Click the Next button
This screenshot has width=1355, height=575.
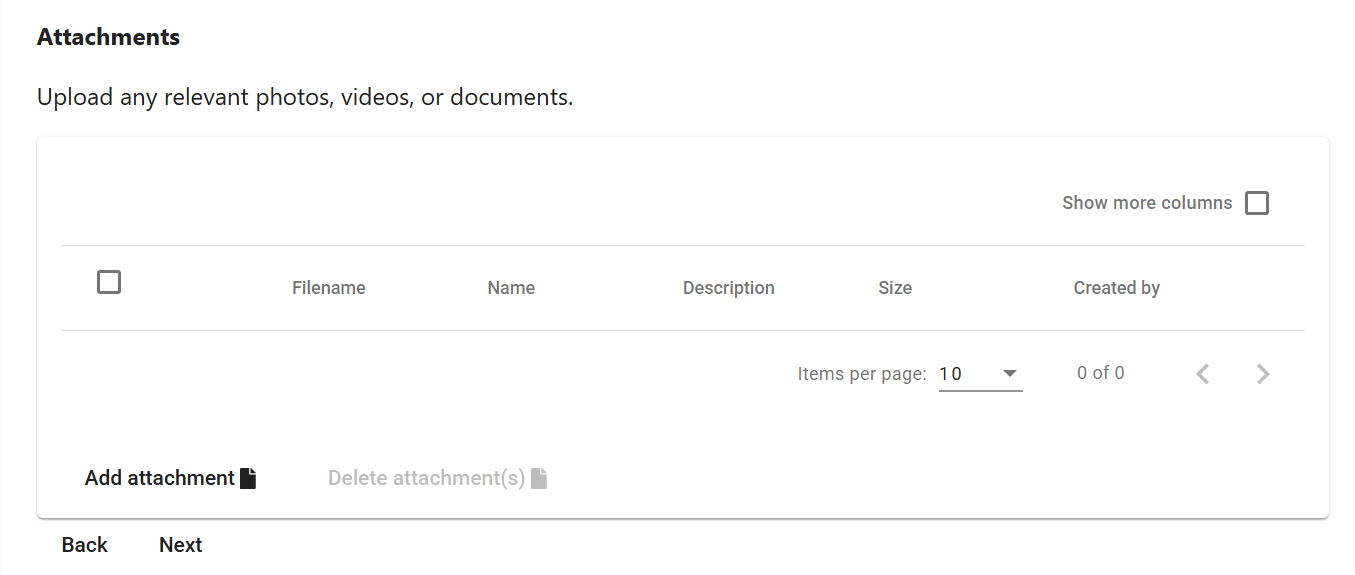181,545
